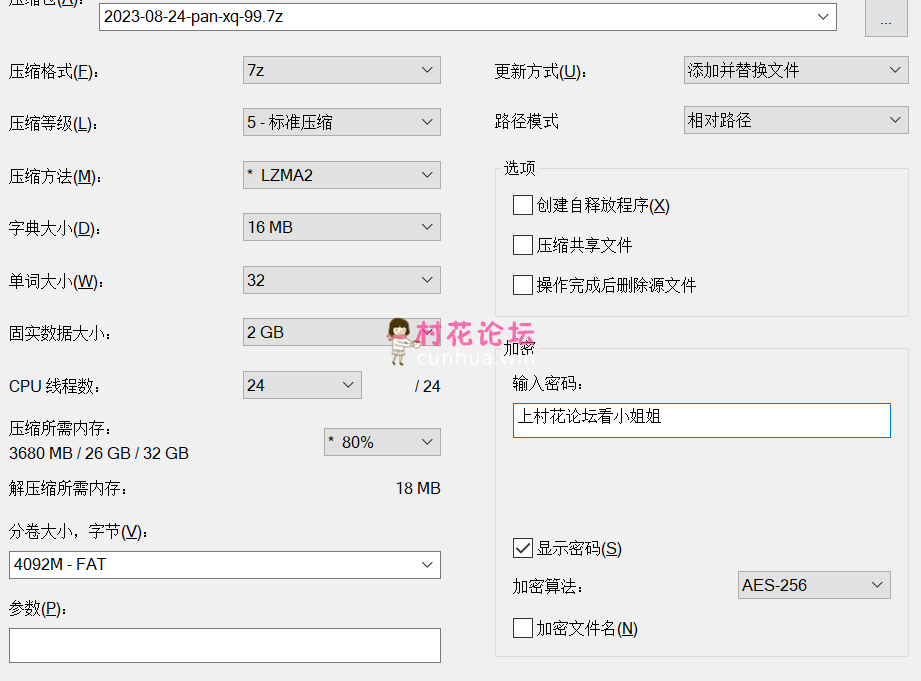This screenshot has height=681, width=921.
Task: Click the 输入密码 password field
Action: point(702,420)
